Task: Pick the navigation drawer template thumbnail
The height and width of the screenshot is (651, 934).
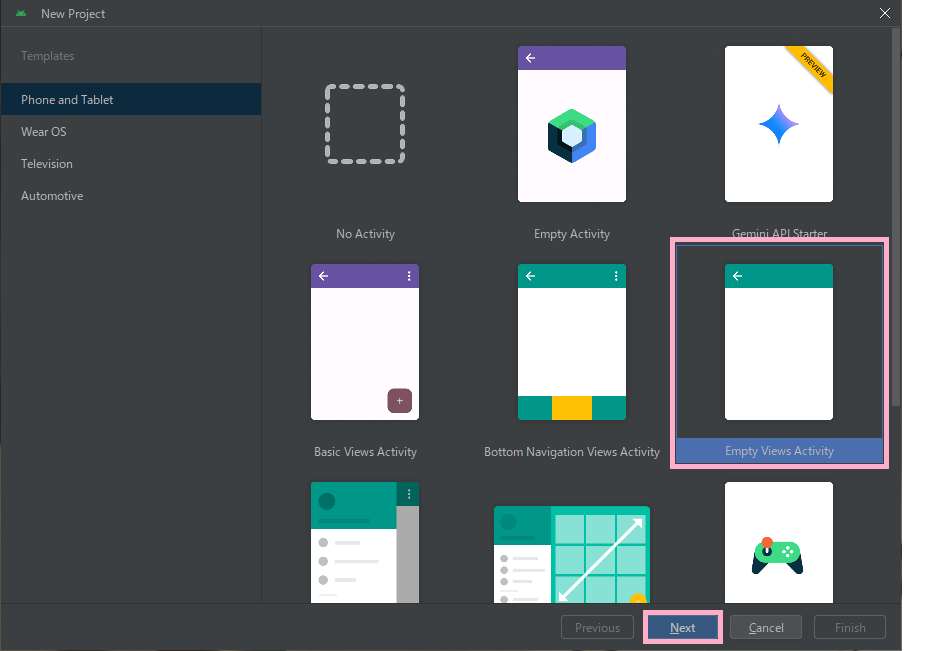Action: coord(365,543)
